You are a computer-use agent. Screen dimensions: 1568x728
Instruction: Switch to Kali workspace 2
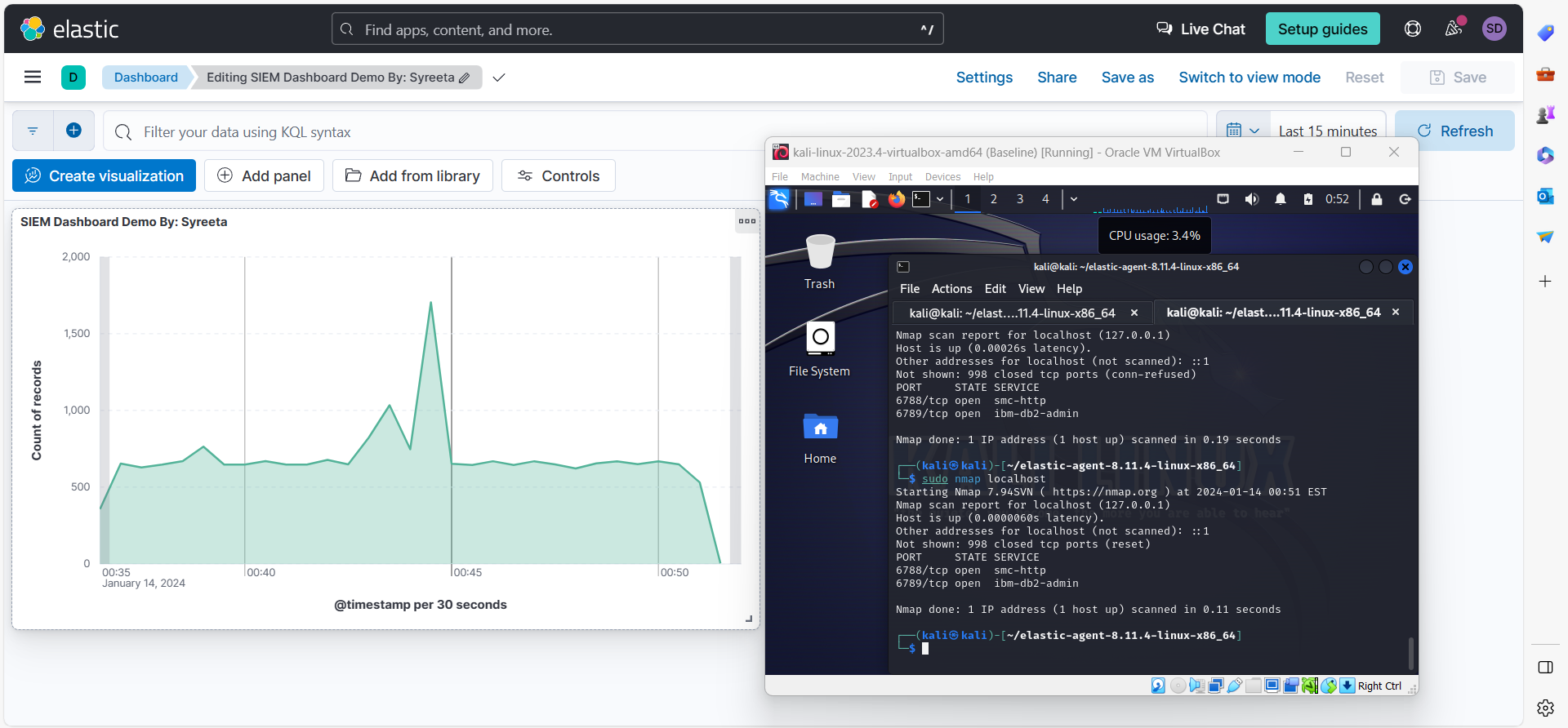[x=994, y=199]
